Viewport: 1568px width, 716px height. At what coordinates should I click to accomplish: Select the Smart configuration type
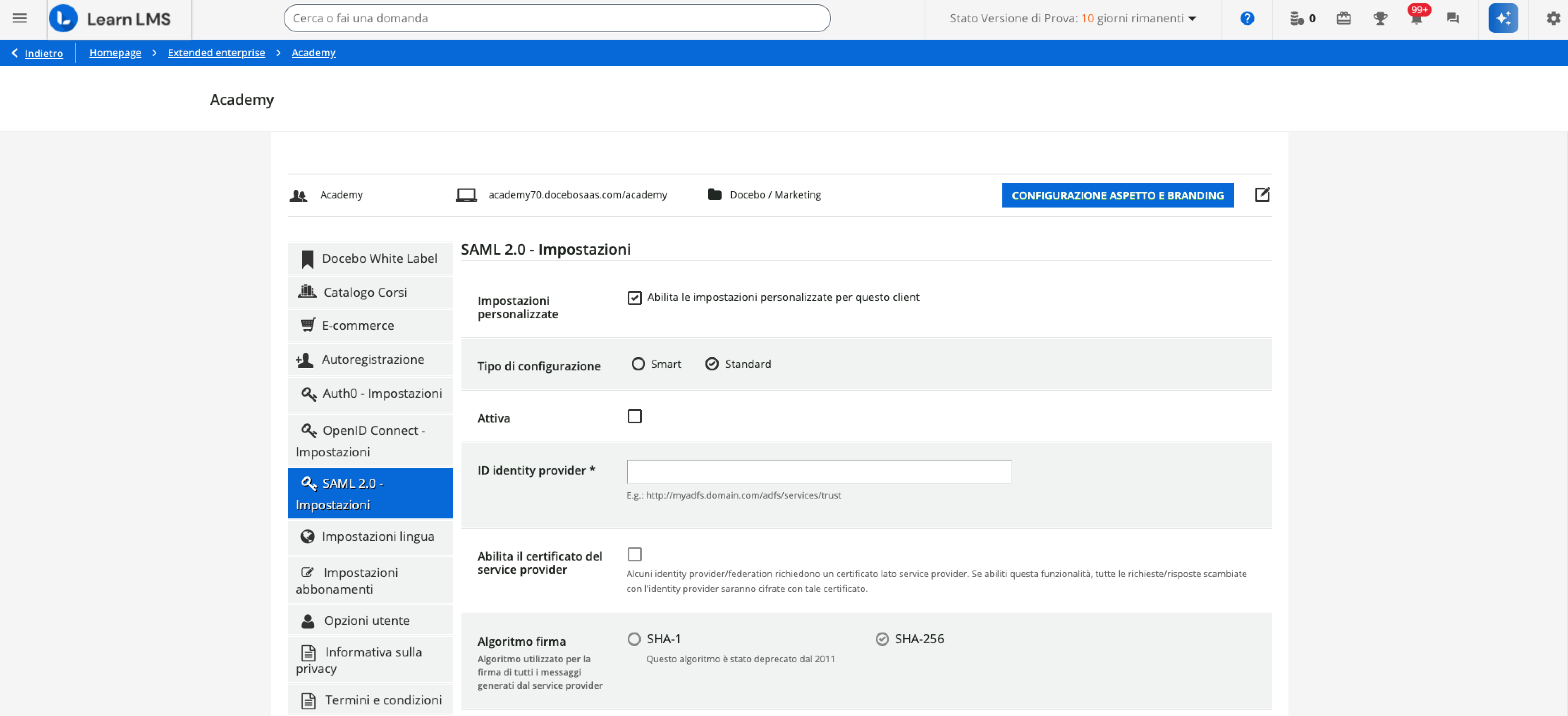point(638,364)
